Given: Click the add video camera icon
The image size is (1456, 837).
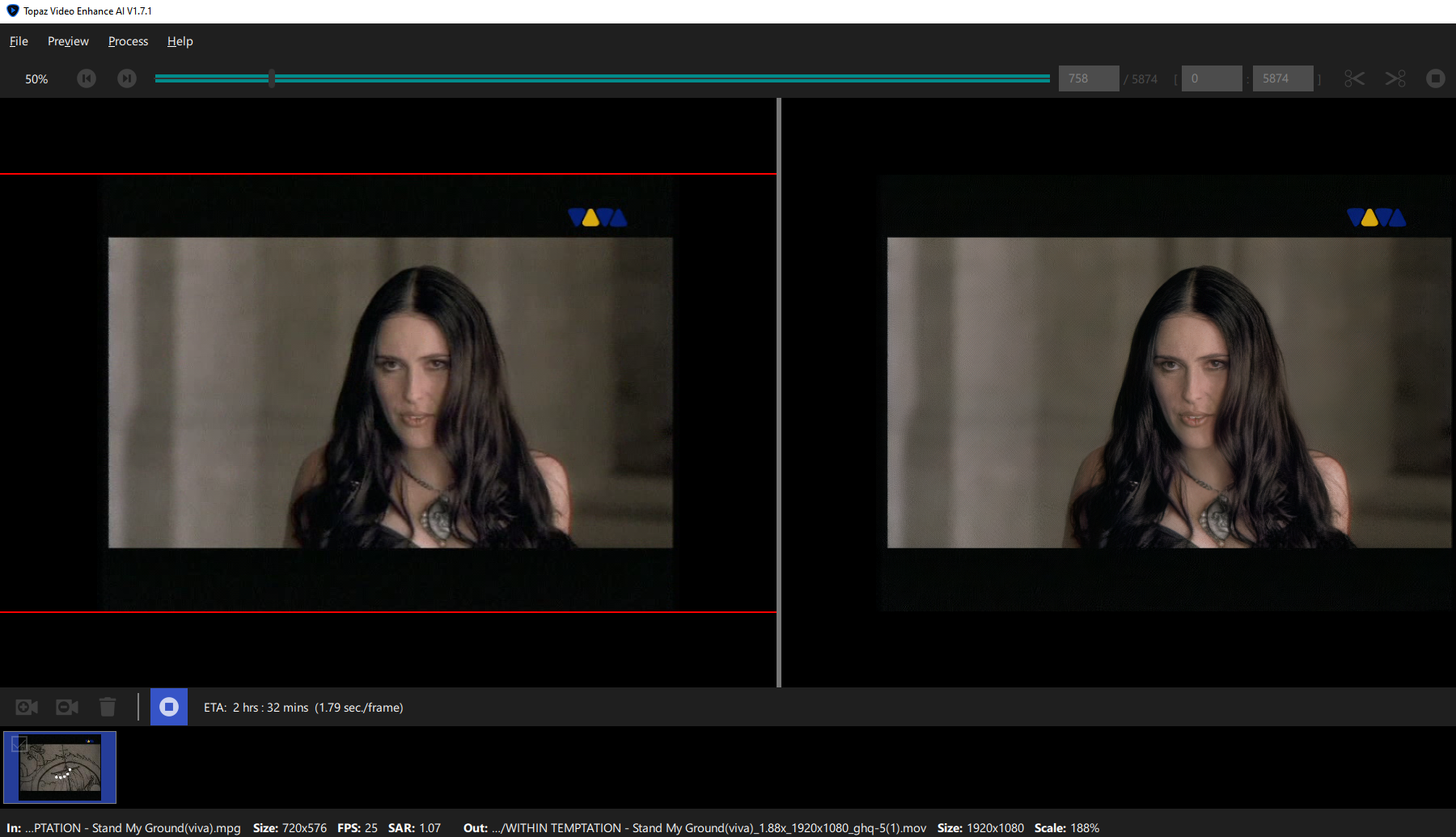Looking at the screenshot, I should [x=27, y=708].
